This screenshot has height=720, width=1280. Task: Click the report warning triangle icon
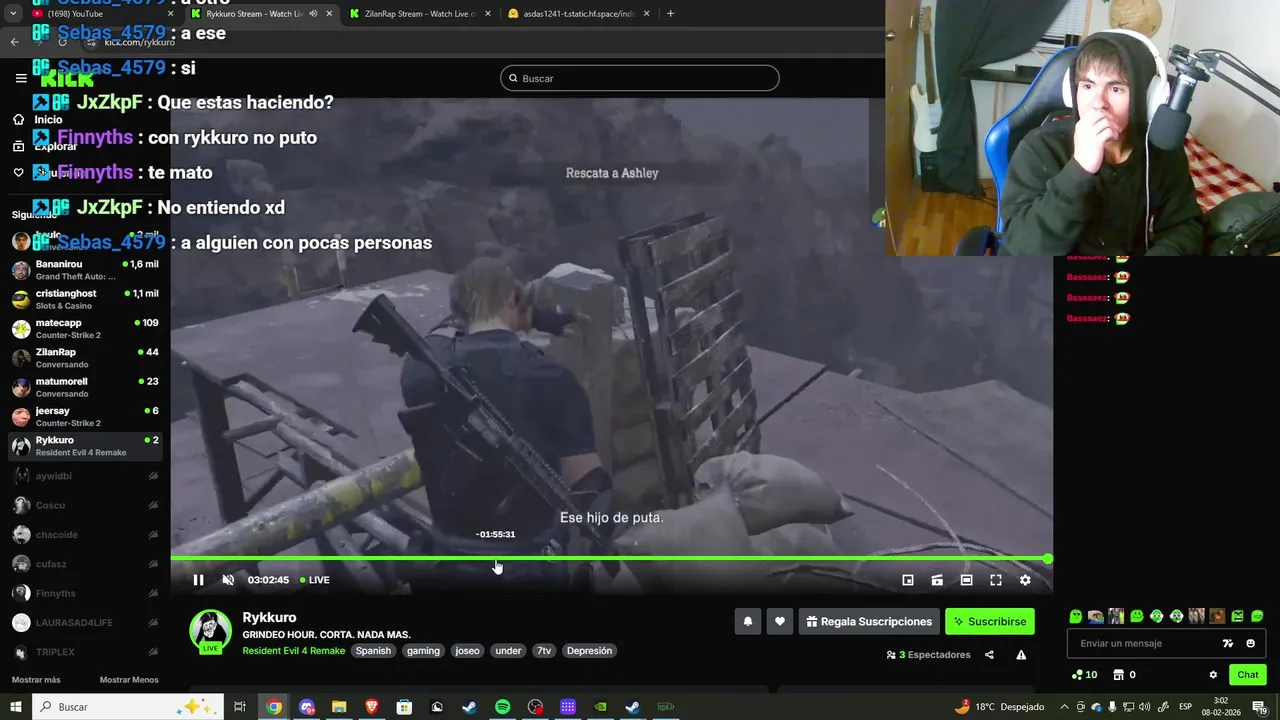[1021, 655]
